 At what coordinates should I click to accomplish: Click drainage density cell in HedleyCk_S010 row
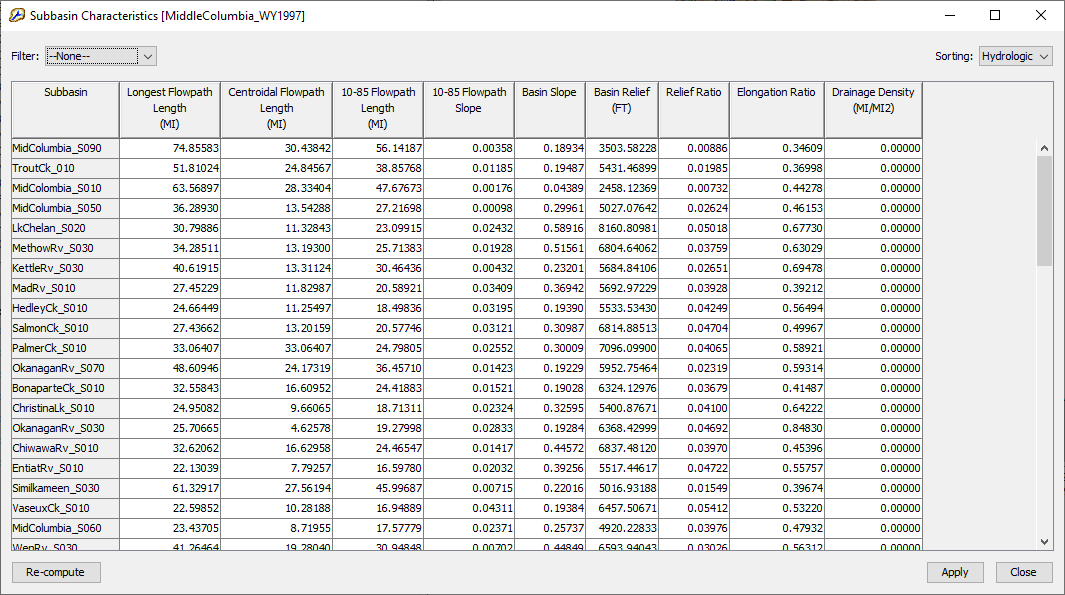click(x=873, y=308)
